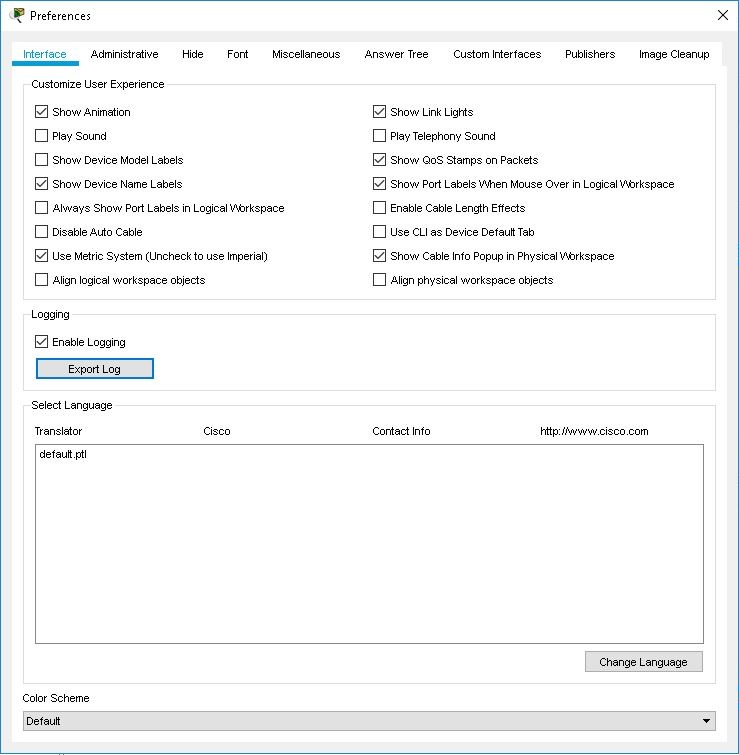This screenshot has width=739, height=755.
Task: Uncheck Show QoS Stamps on Packets
Action: pos(379,160)
